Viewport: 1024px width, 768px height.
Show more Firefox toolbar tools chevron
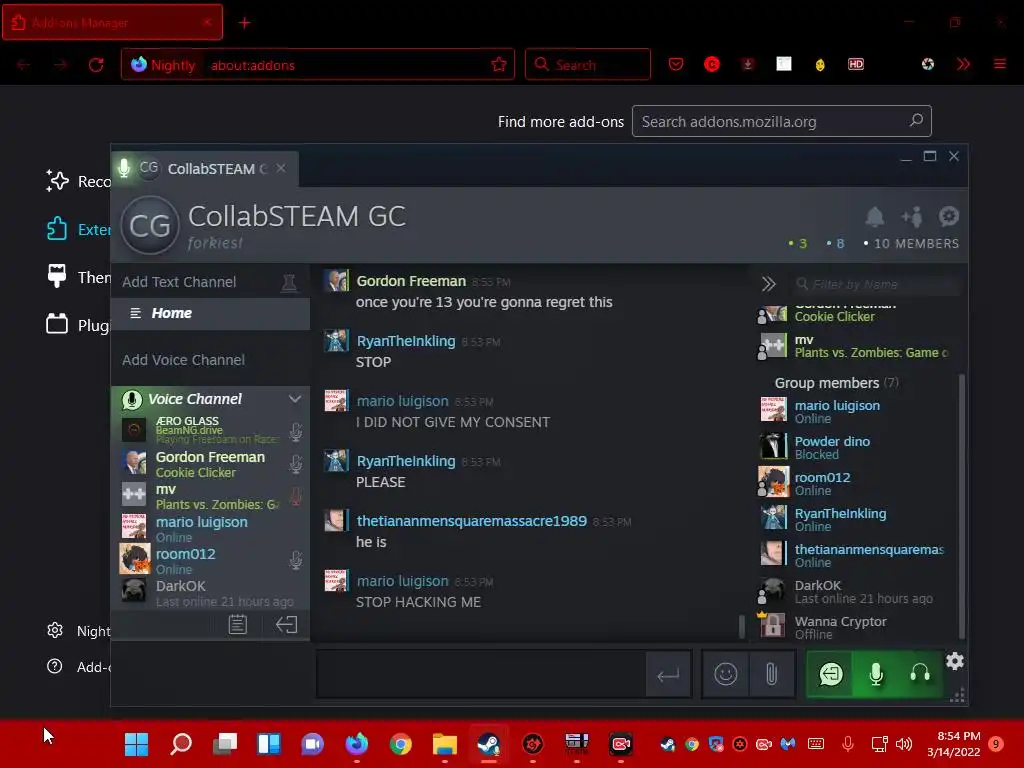point(963,64)
